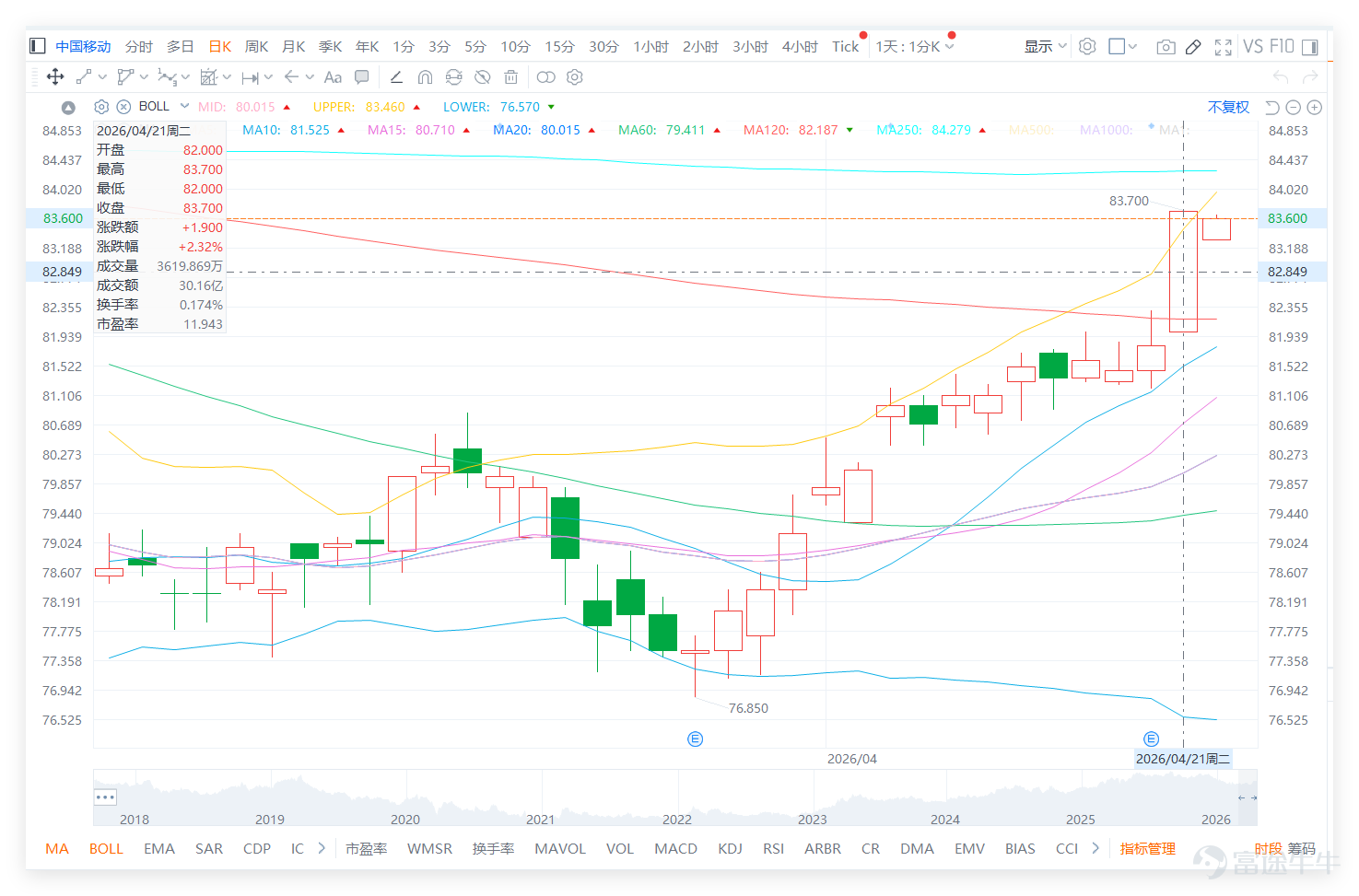Screen dimensions: 1359x896
Task: Select the chart measurement drawing tool
Action: tap(209, 76)
